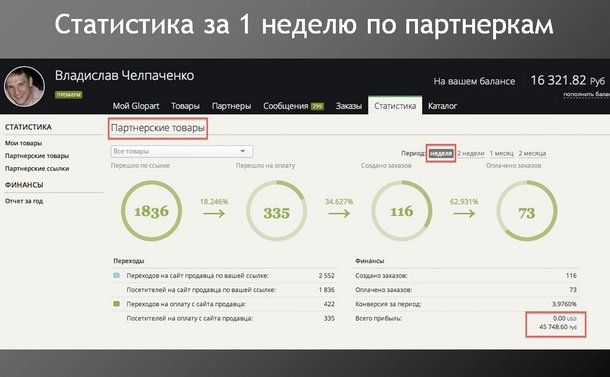Open Отчет за год report link

click(x=24, y=201)
